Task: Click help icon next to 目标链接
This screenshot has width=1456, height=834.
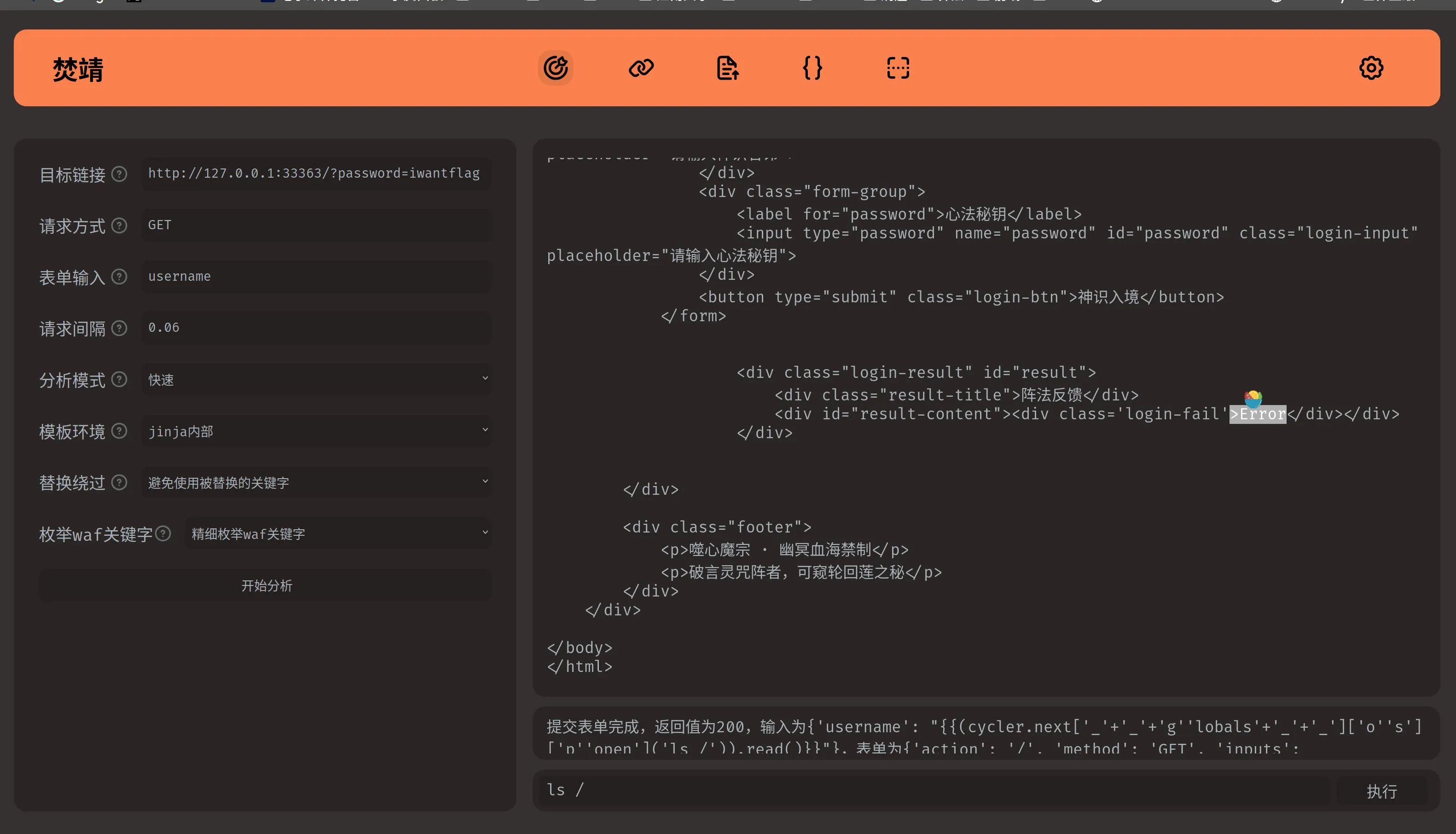Action: tap(119, 174)
